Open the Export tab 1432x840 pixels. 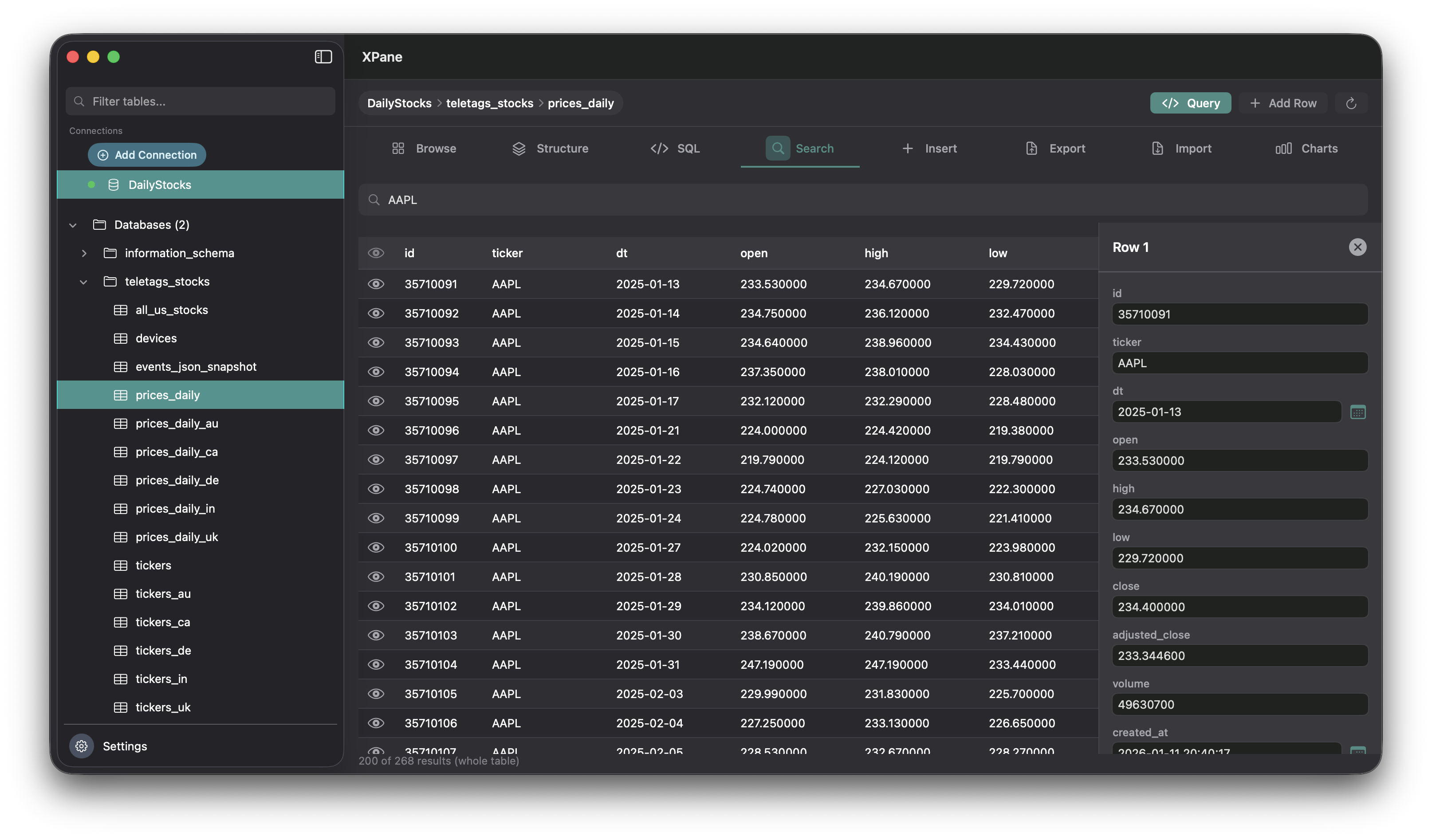coord(1055,148)
